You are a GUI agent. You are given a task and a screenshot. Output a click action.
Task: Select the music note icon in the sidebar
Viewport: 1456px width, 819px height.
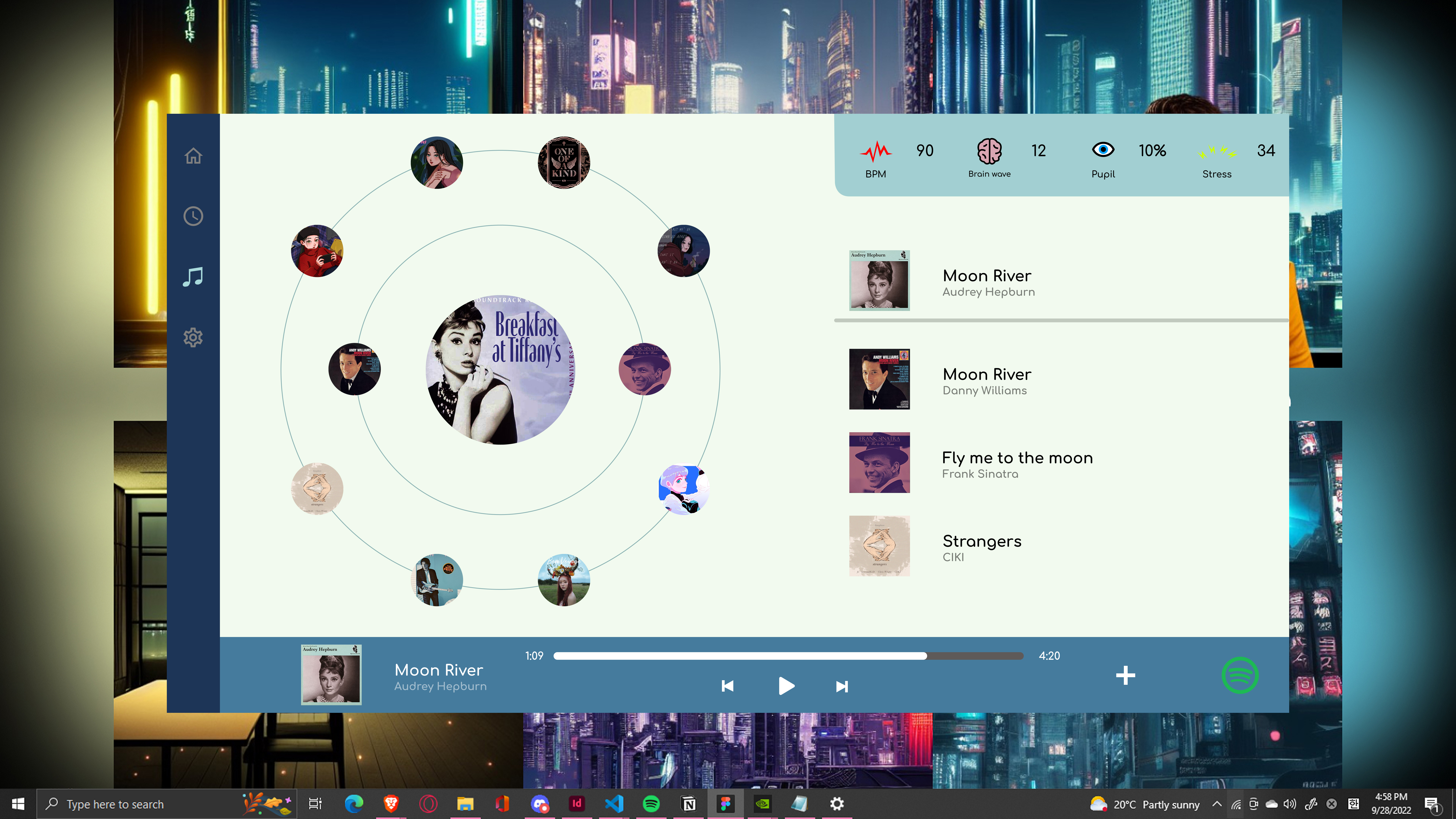(193, 276)
